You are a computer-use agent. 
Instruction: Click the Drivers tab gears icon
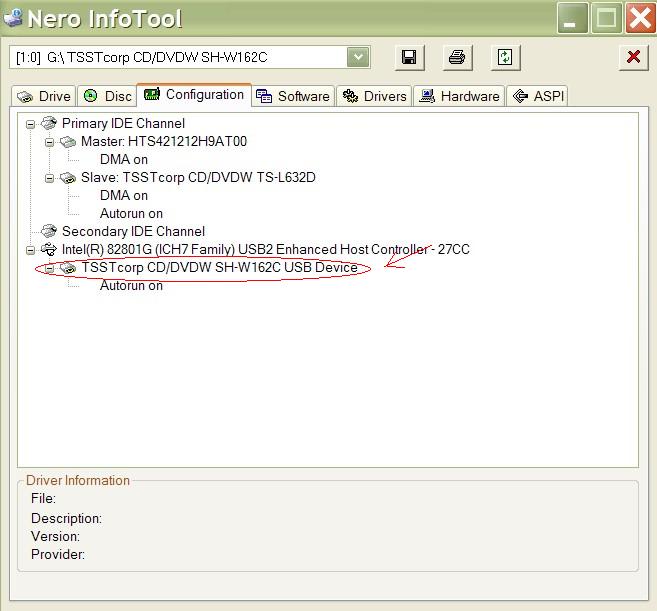click(350, 96)
